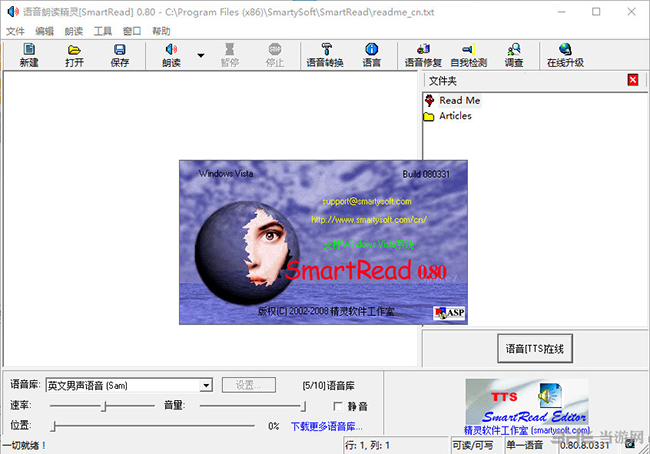Click Build 080331 text on splash

pyautogui.click(x=426, y=174)
